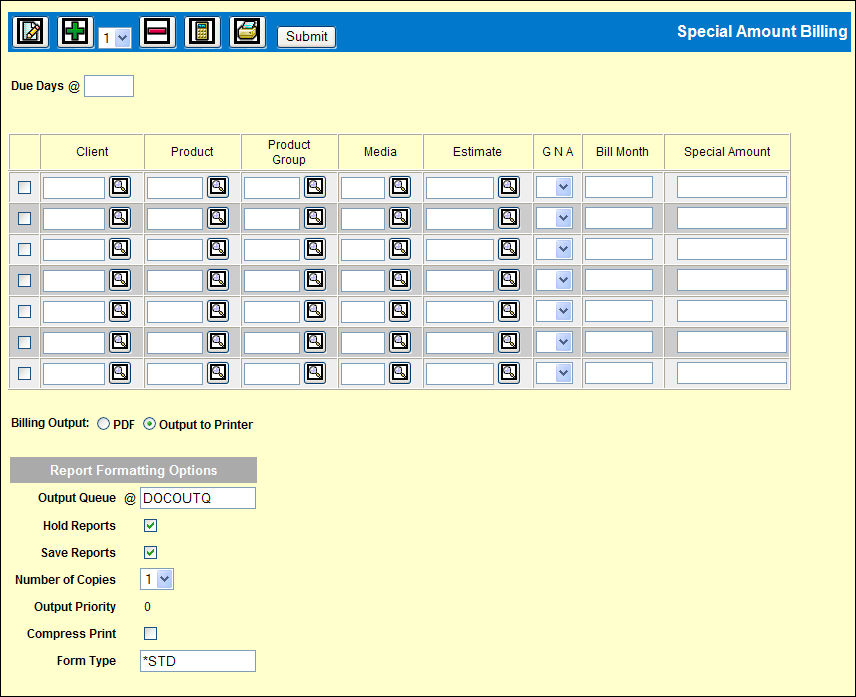The width and height of the screenshot is (856, 697).
Task: Click the Bill Month column header
Action: [x=622, y=152]
